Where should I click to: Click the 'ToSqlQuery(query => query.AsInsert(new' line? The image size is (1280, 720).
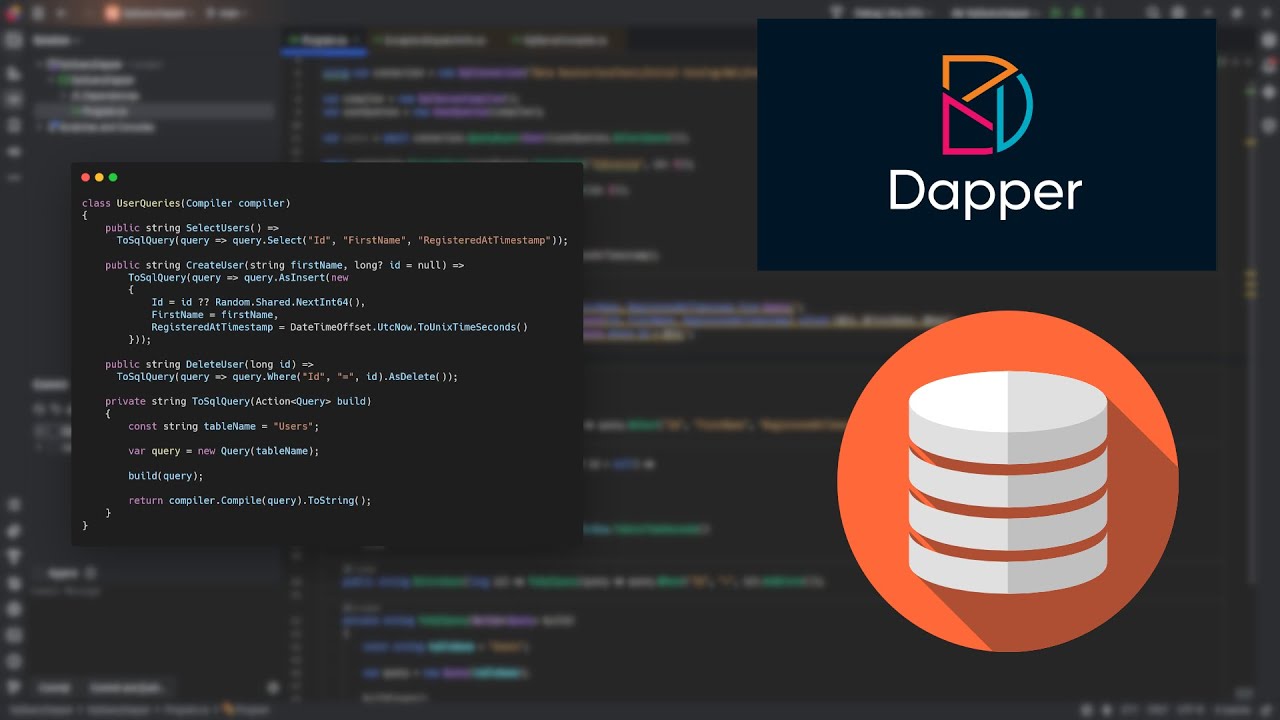tap(238, 277)
